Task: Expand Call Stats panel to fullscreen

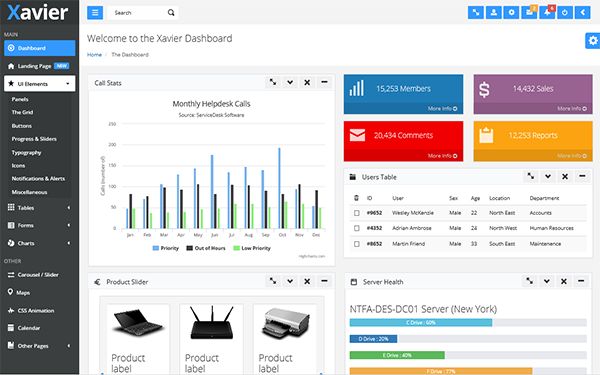Action: (x=273, y=82)
